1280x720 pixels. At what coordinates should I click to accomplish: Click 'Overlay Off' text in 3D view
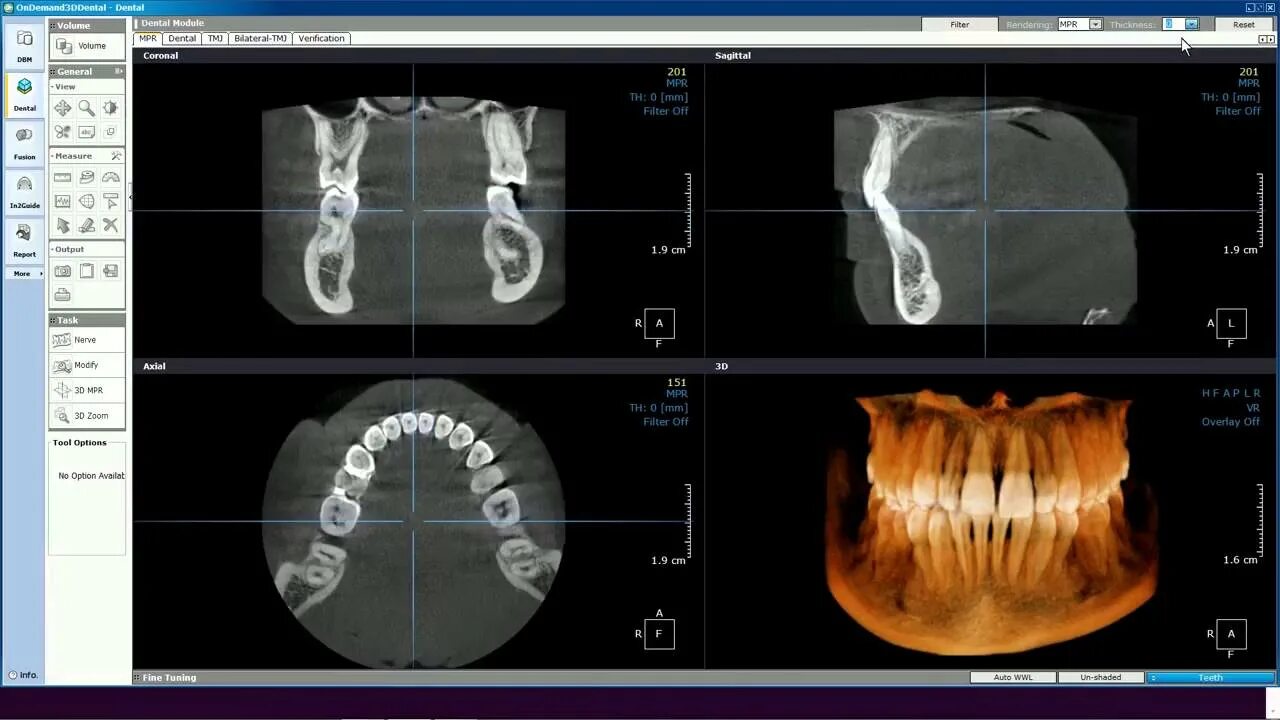coord(1231,422)
